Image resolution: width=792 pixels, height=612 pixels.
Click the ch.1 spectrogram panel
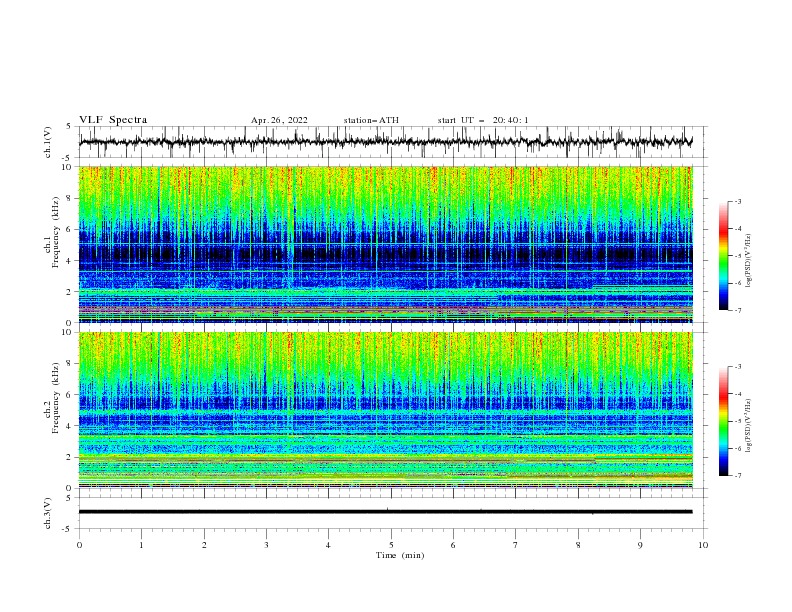[386, 244]
